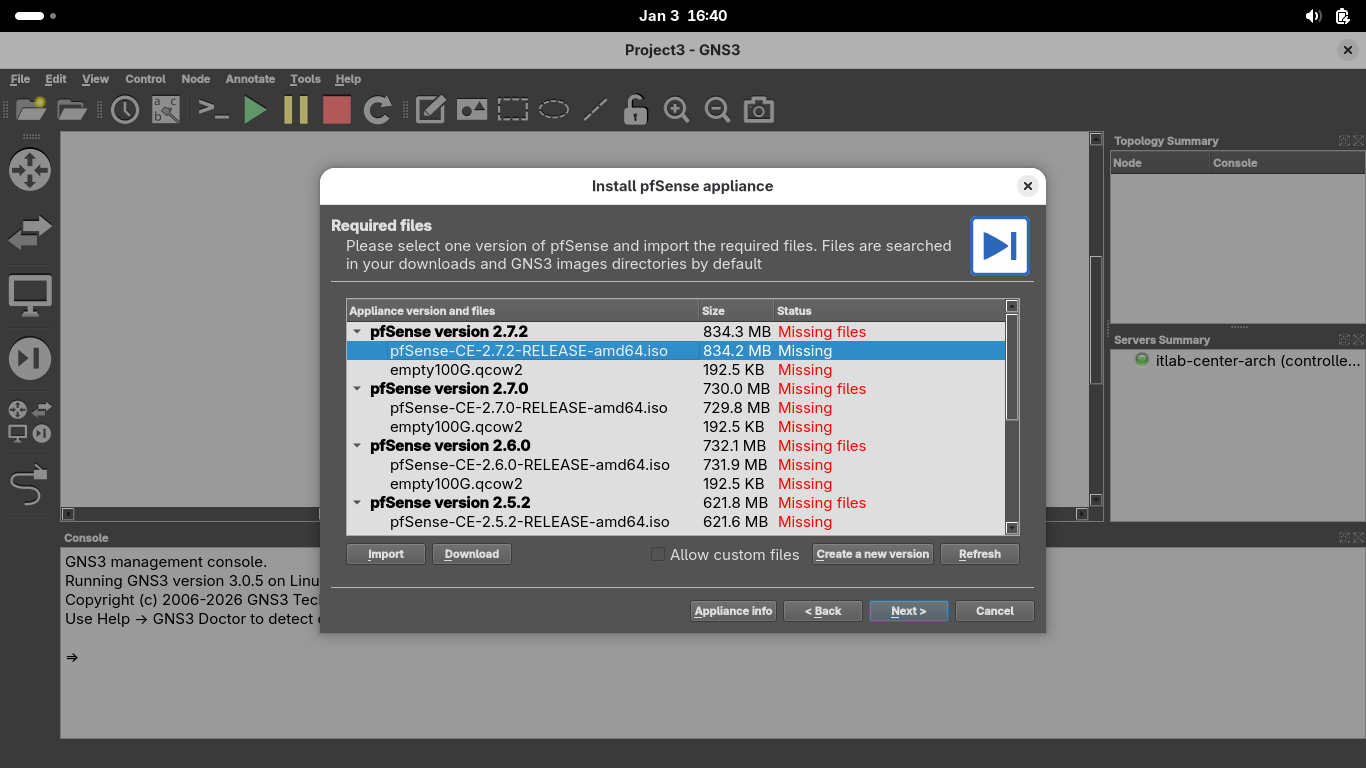This screenshot has height=768, width=1366.
Task: Collapse the pfSense version 2.6.0 group
Action: 357,446
